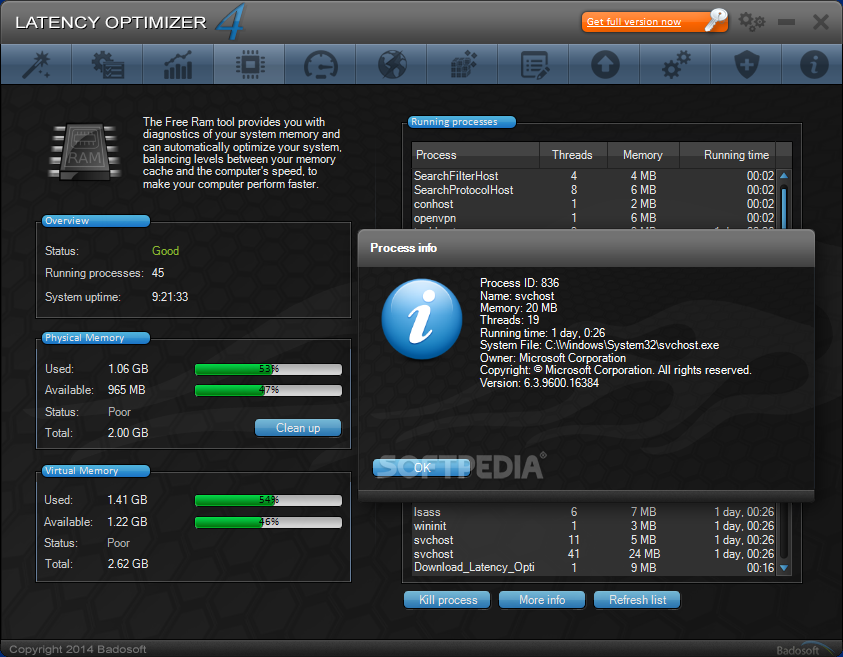This screenshot has height=657, width=843.
Task: Close the Latency Optimizer window
Action: (820, 22)
